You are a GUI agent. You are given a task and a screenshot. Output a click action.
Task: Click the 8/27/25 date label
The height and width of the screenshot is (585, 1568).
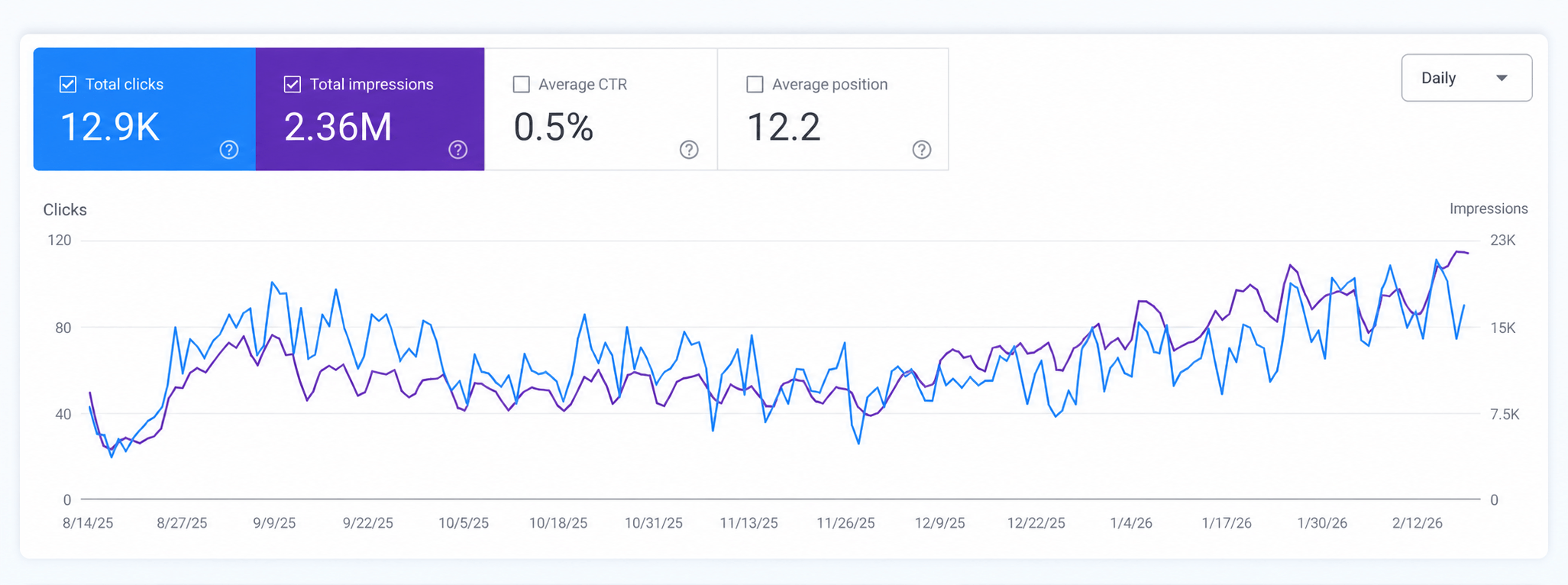(182, 523)
